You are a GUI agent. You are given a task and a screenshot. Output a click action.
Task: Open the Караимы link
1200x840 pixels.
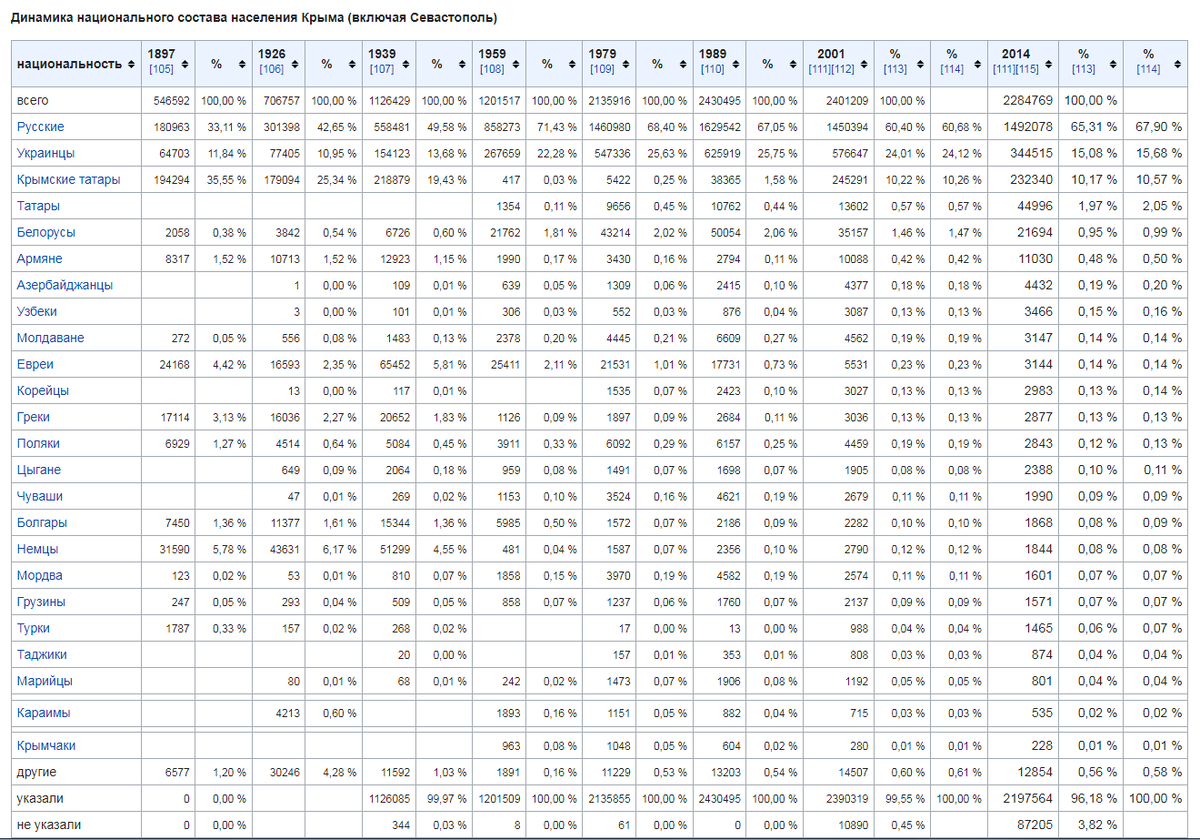(x=43, y=713)
